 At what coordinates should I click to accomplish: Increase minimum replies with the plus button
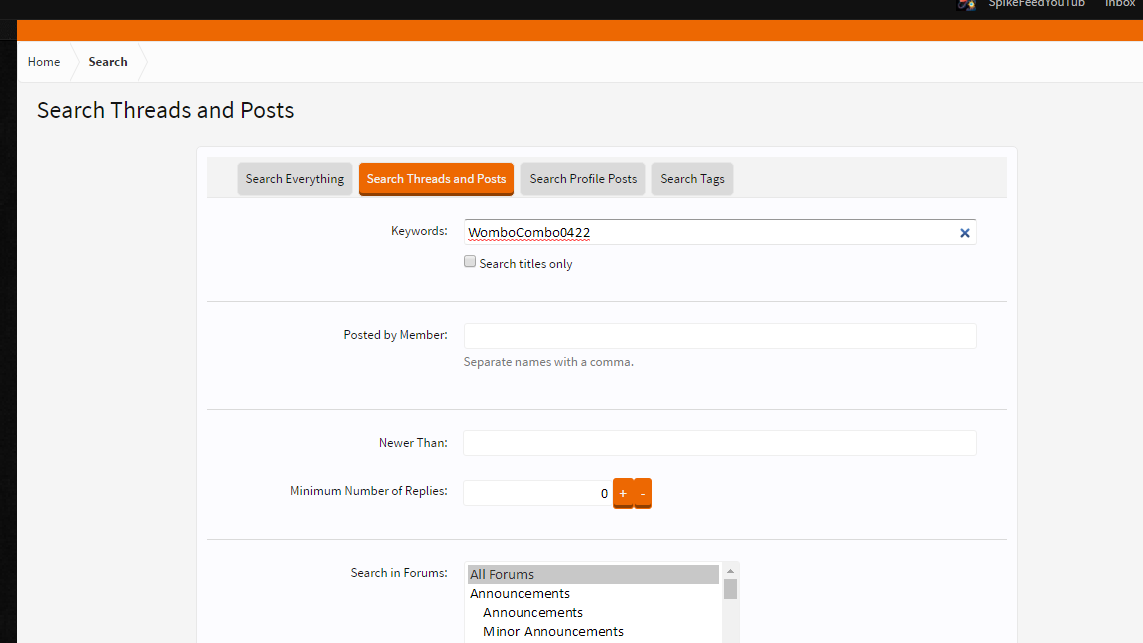pyautogui.click(x=623, y=494)
